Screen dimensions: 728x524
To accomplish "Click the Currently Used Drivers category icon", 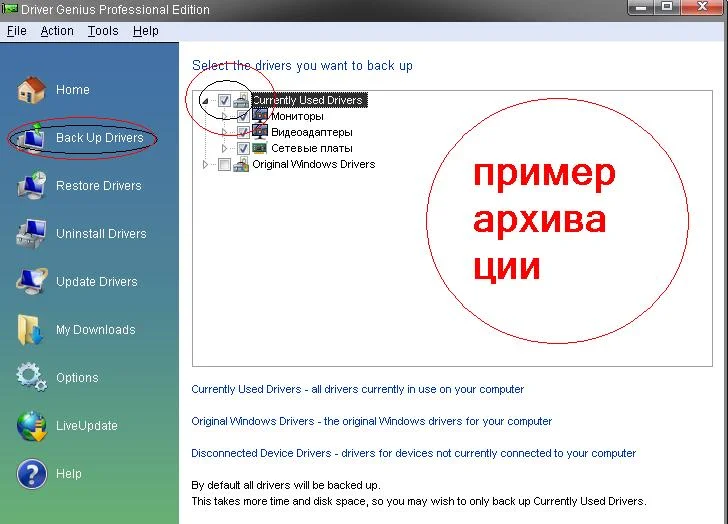I will pyautogui.click(x=241, y=100).
